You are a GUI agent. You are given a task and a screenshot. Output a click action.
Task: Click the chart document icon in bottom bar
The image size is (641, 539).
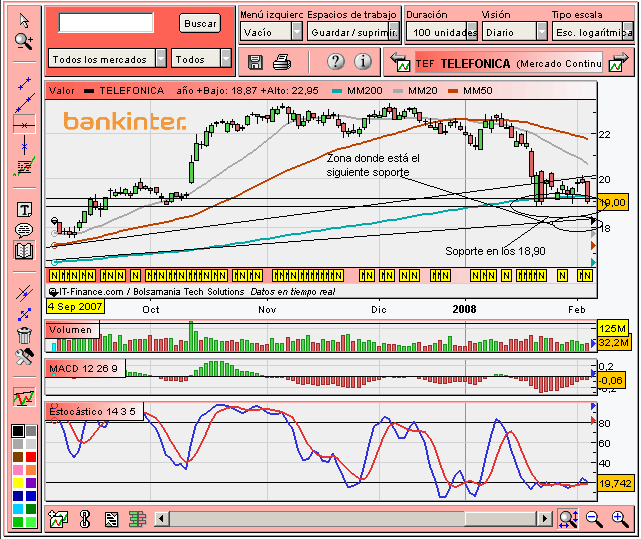point(111,519)
